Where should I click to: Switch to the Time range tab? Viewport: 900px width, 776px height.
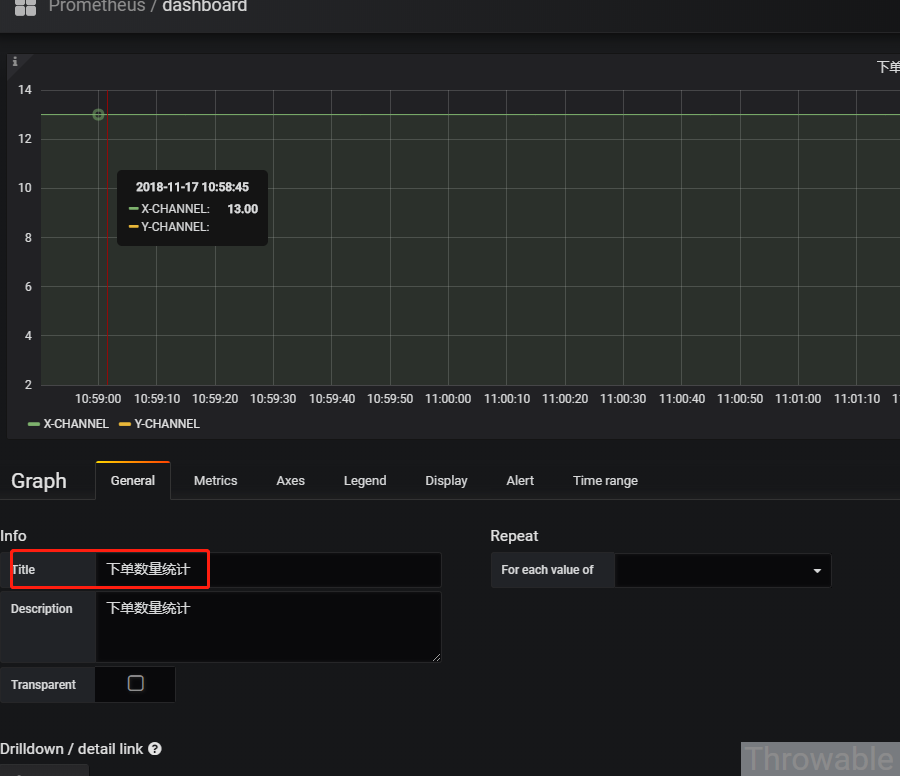[605, 481]
